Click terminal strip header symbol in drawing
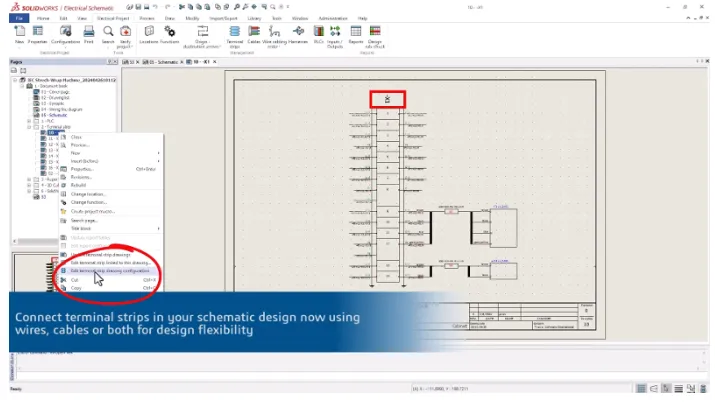 click(388, 99)
